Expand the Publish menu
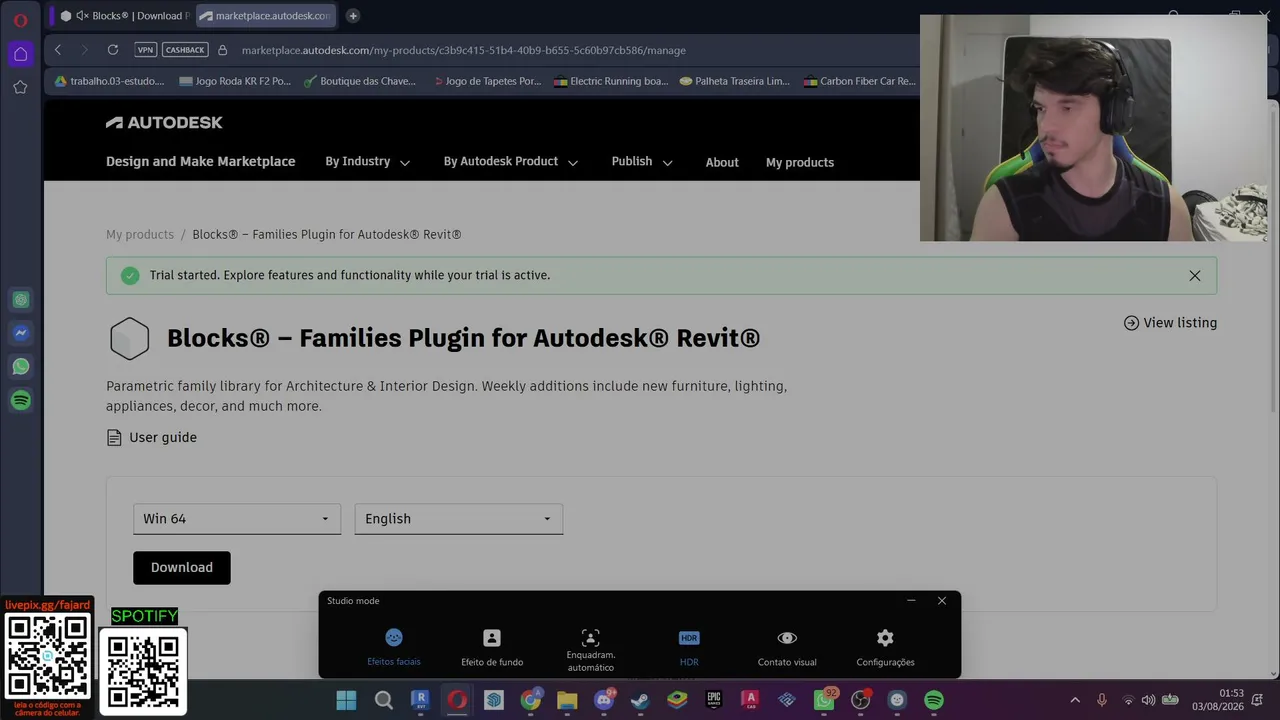The image size is (1280, 720). 642,162
